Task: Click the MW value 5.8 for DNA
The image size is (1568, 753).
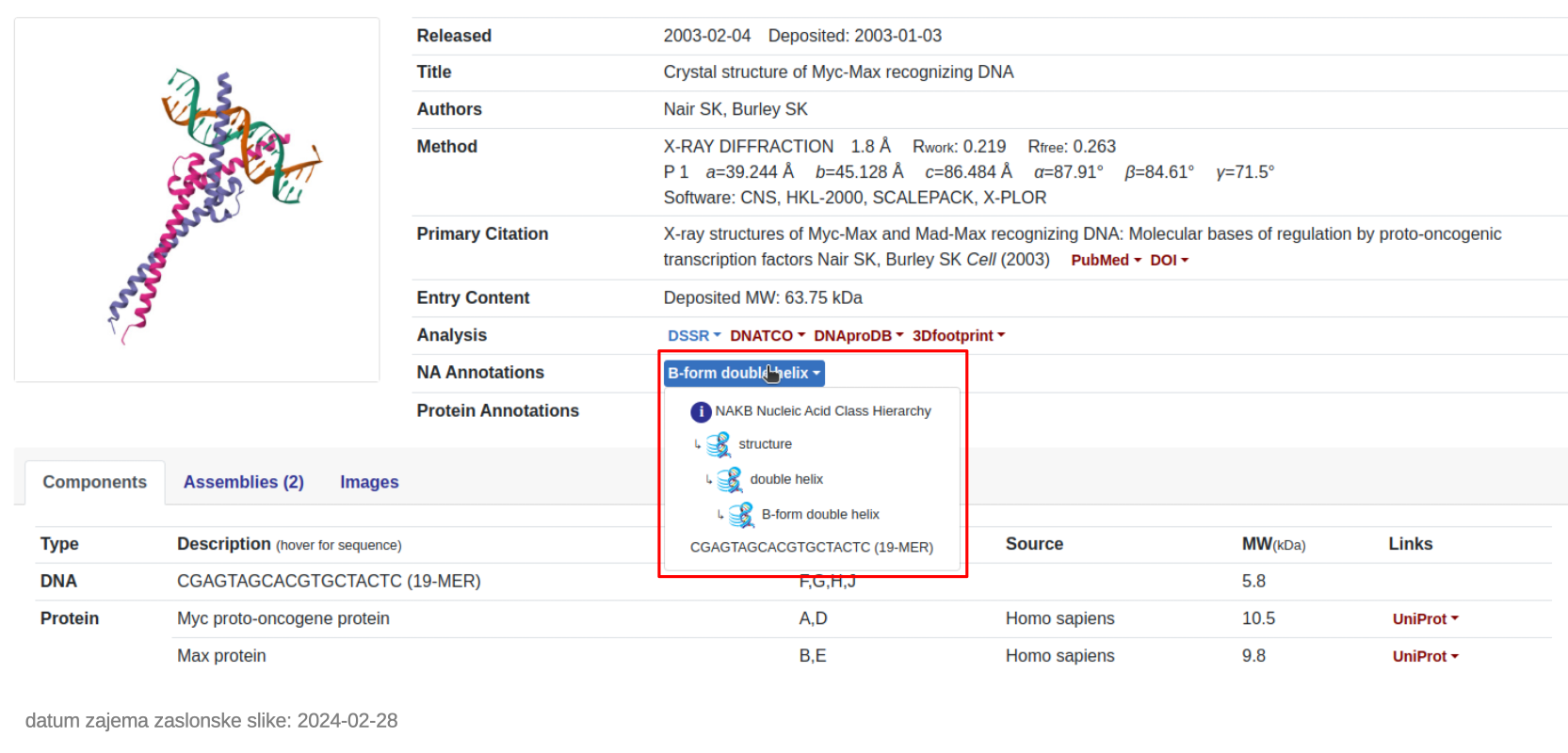Action: pyautogui.click(x=1253, y=582)
